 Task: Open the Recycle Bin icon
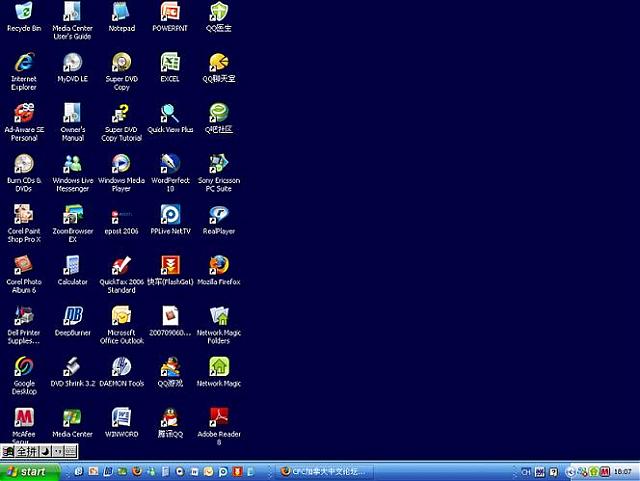[24, 11]
